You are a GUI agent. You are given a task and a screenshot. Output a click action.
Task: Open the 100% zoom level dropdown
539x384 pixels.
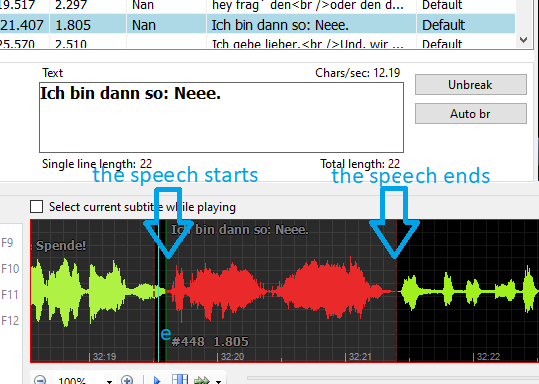(109, 381)
